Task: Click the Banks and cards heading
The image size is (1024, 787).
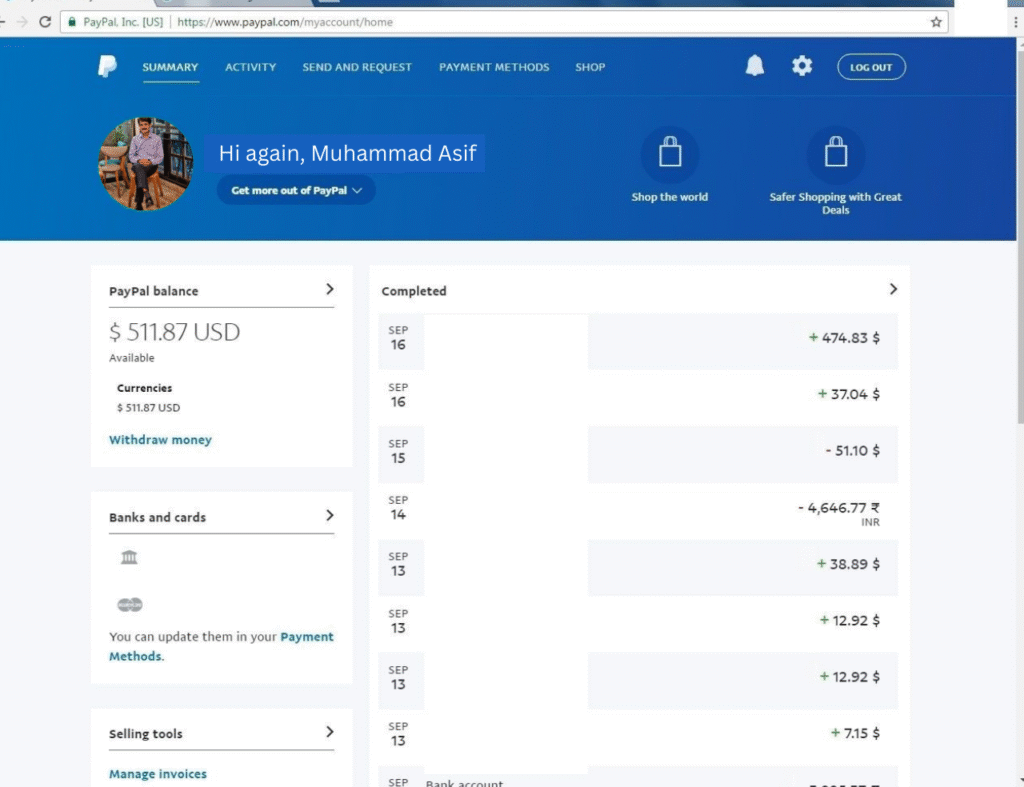Action: tap(157, 517)
